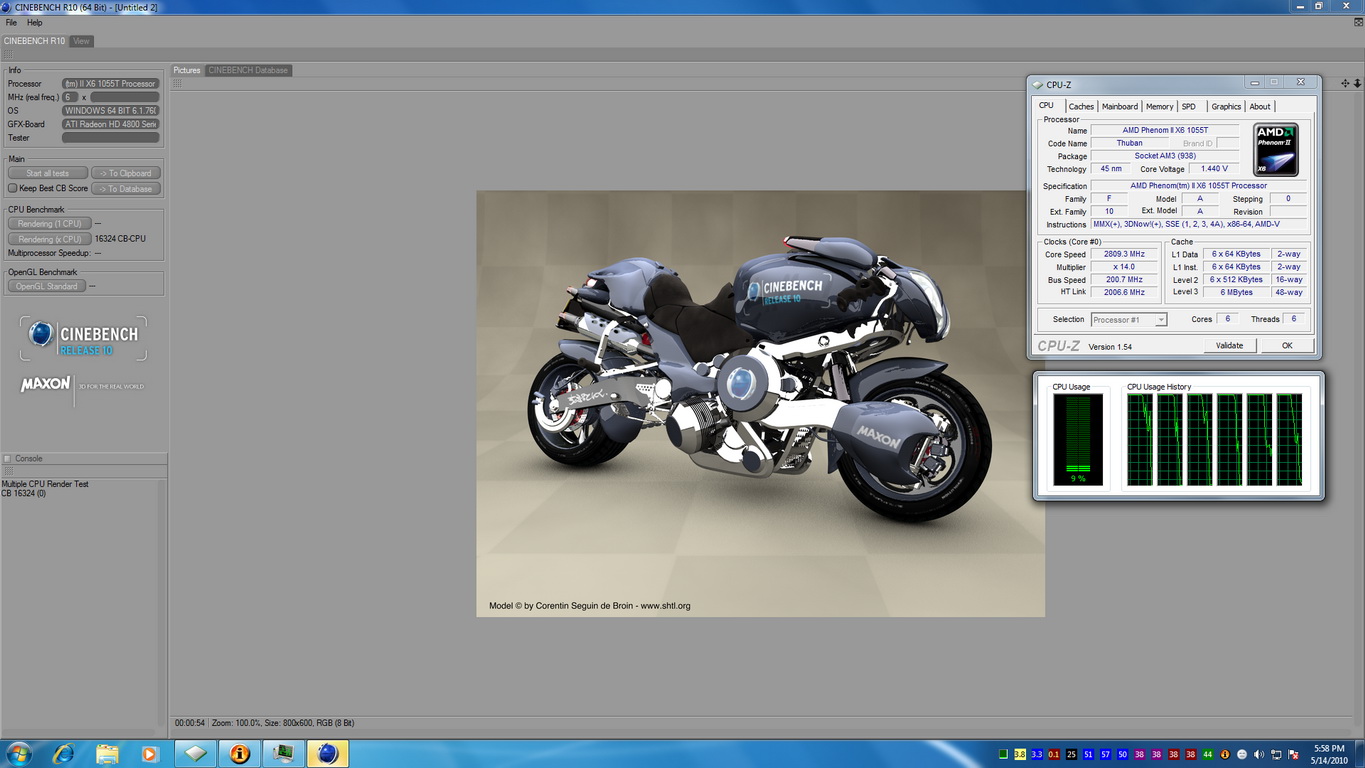
Task: Click the orange info icon taskbar button
Action: click(240, 754)
